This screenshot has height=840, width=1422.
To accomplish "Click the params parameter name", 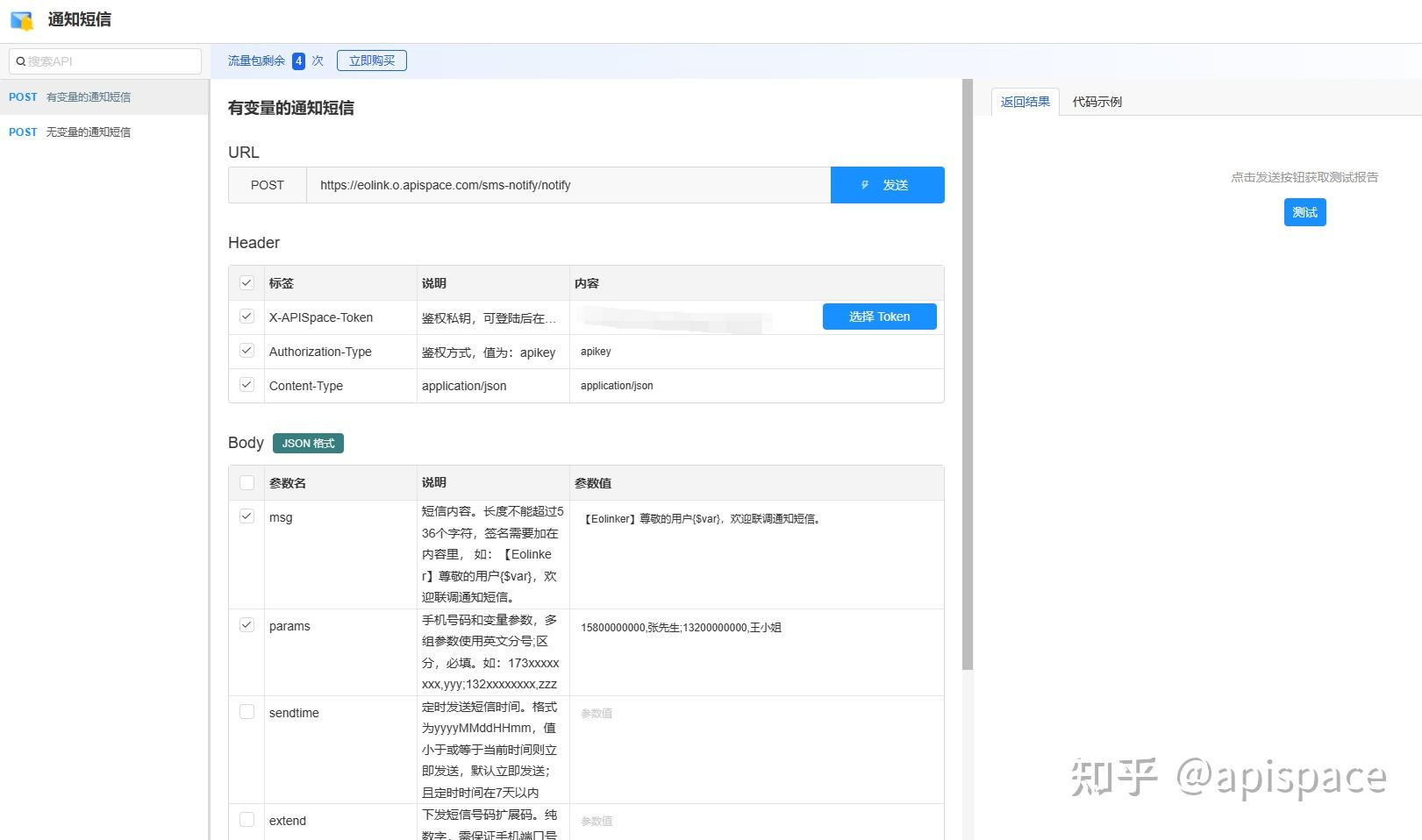I will click(289, 626).
